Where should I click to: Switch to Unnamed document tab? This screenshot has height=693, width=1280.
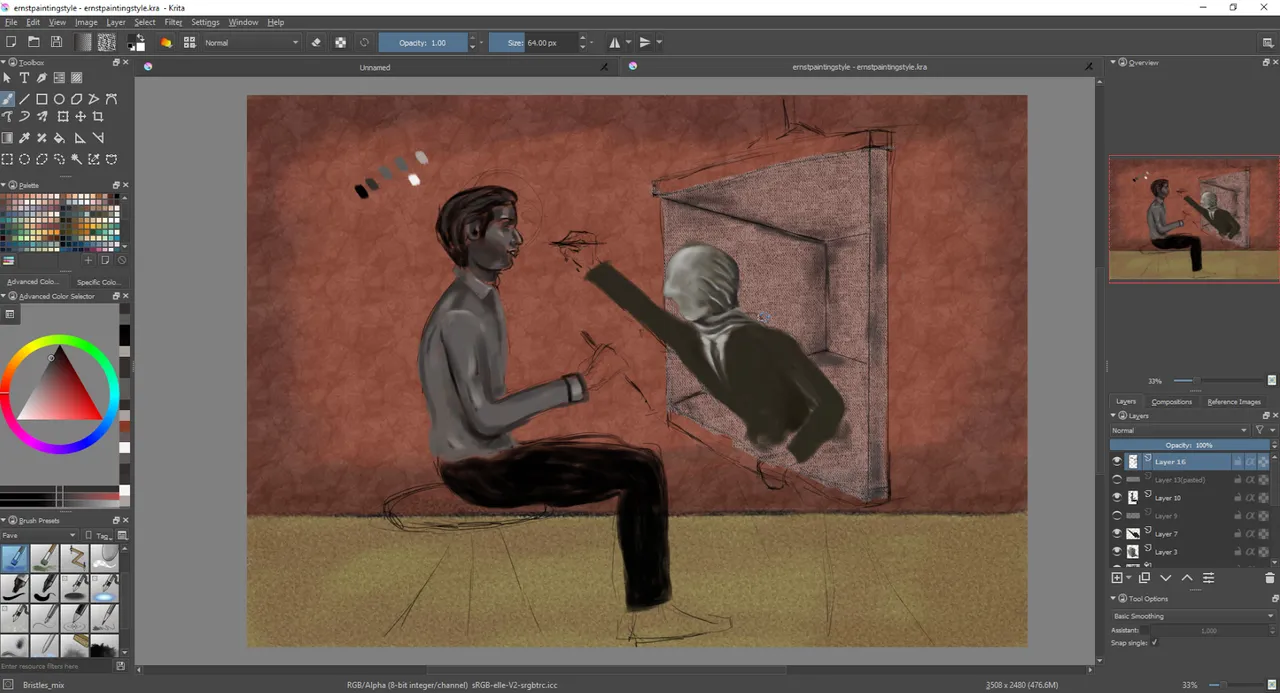click(375, 67)
